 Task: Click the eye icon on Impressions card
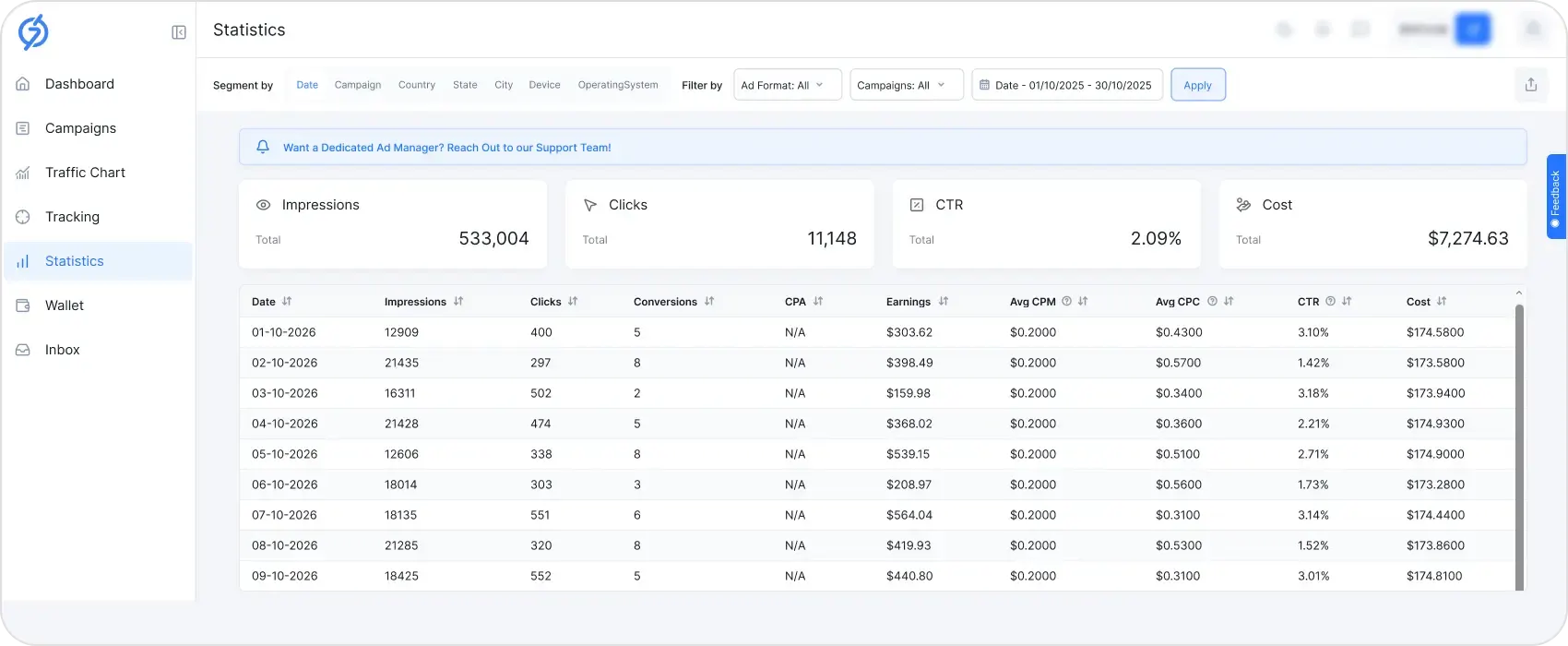pyautogui.click(x=263, y=205)
